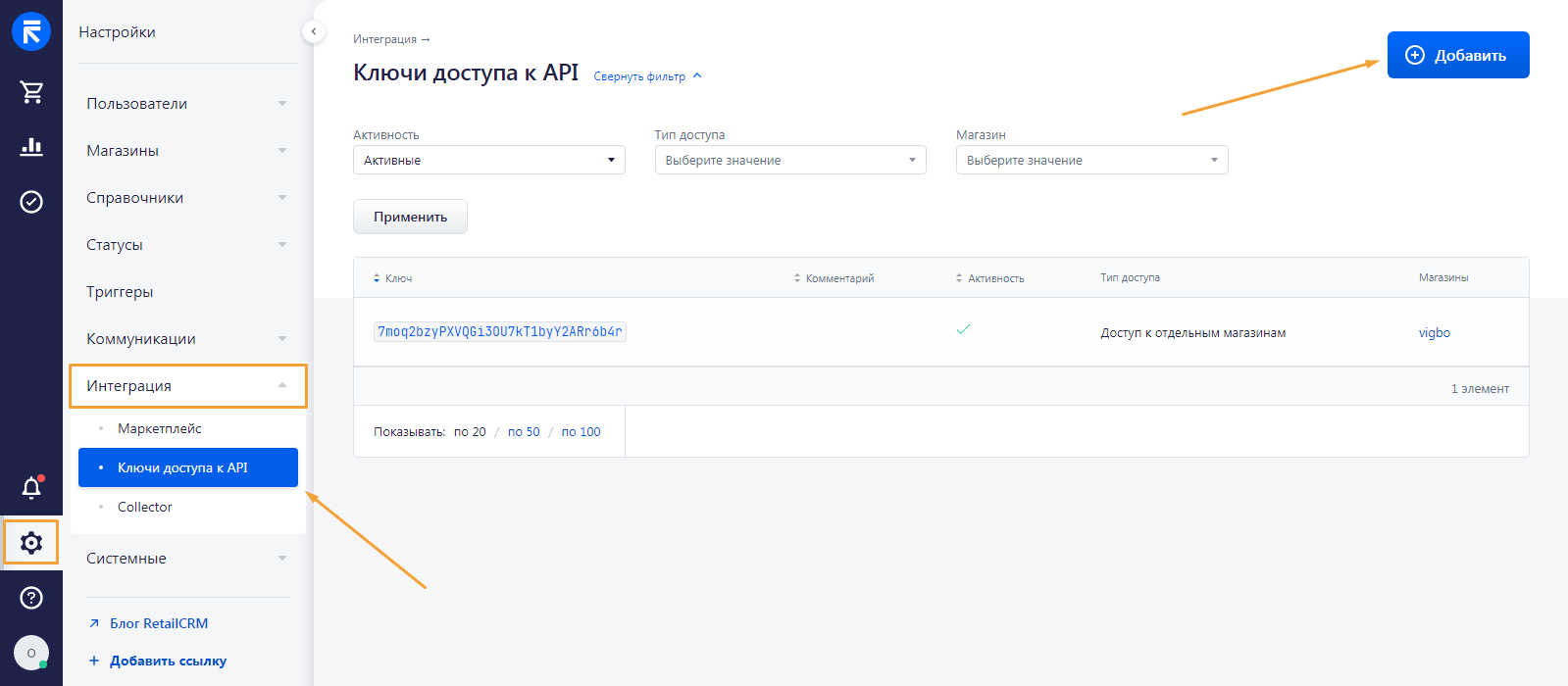
Task: Click the user avatar icon
Action: 31,653
